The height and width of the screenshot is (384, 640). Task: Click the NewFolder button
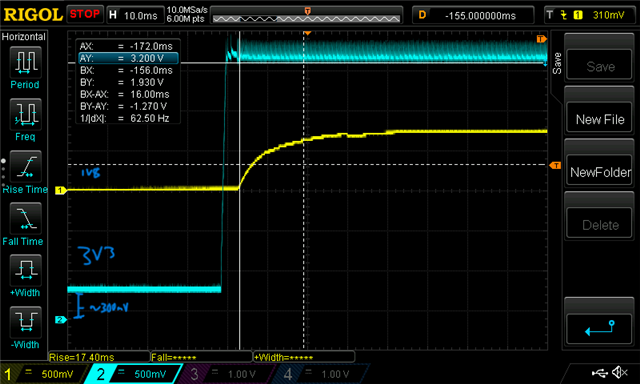click(x=600, y=172)
